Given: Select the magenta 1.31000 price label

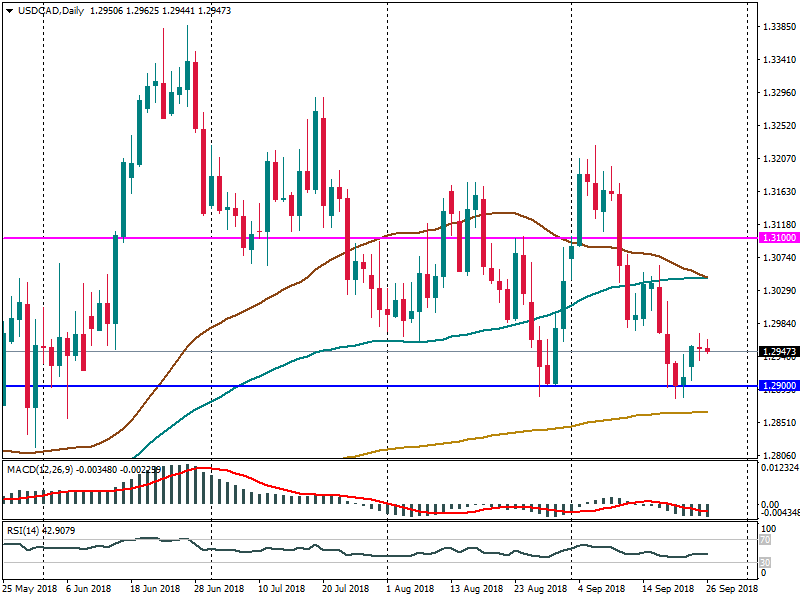Looking at the screenshot, I should (777, 238).
